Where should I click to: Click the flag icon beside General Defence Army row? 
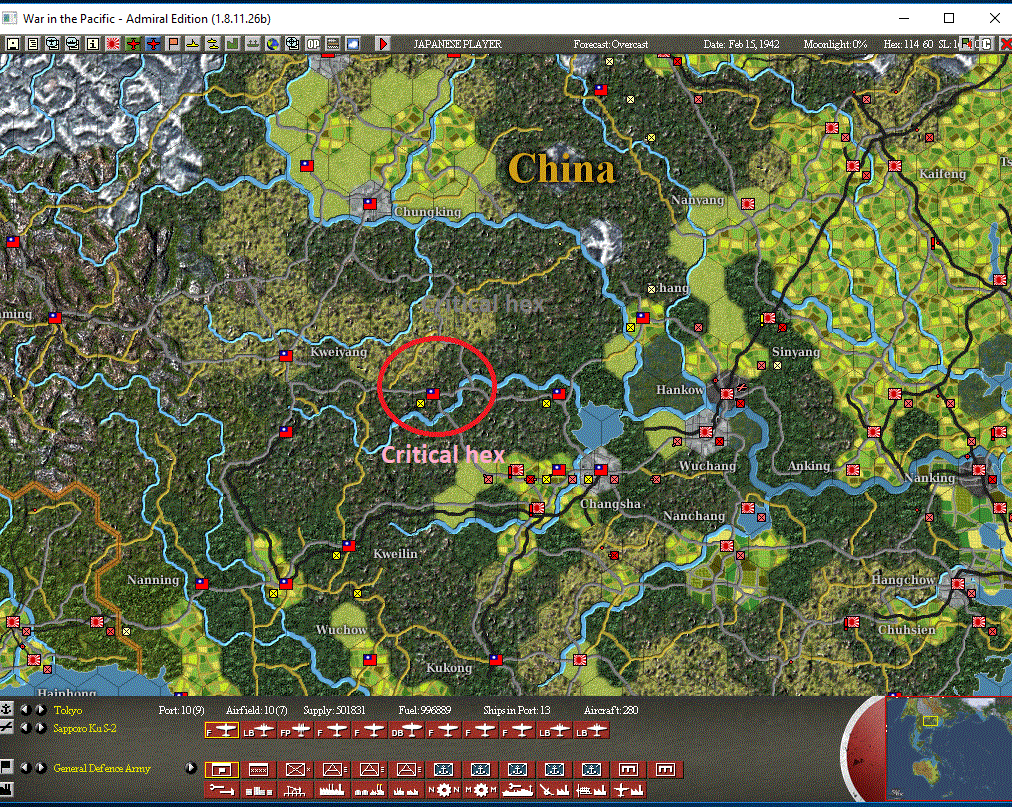click(x=6, y=767)
